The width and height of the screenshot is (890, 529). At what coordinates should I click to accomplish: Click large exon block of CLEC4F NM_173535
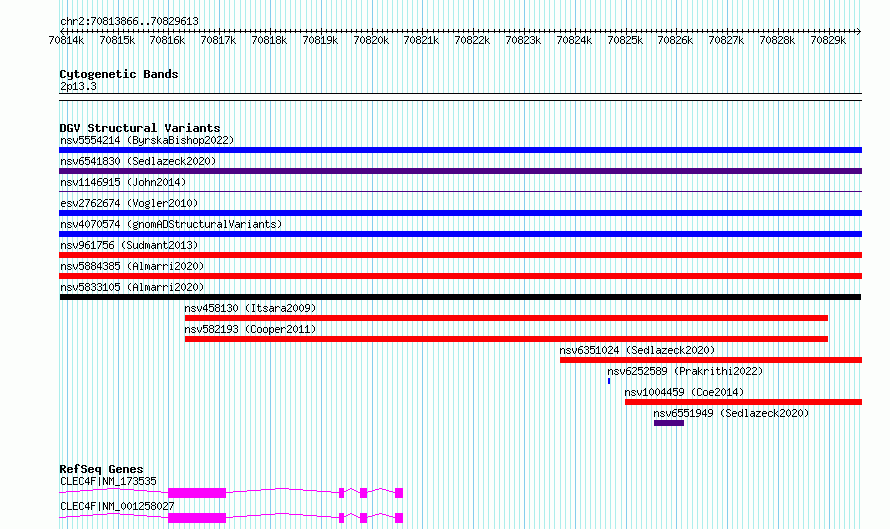pos(197,493)
